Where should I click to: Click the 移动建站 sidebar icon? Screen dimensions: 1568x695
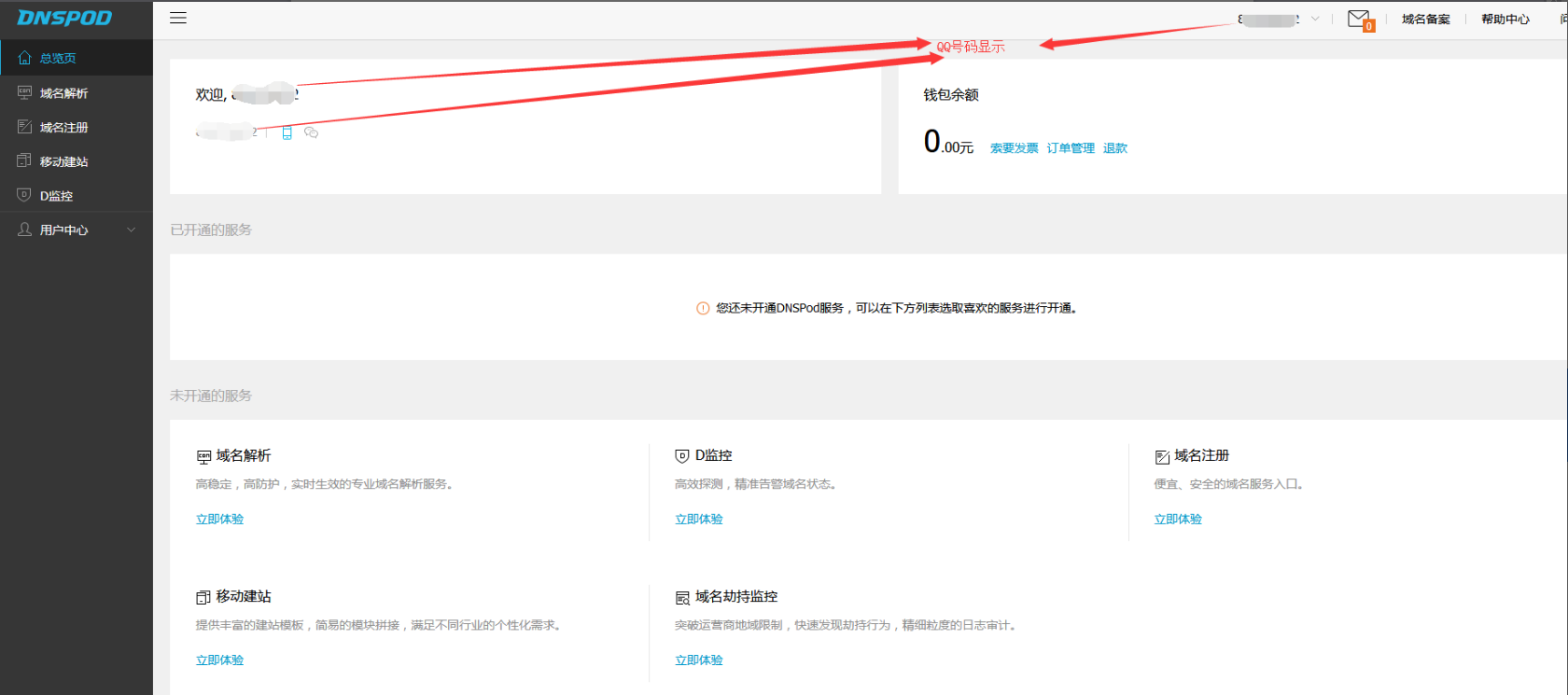25,160
